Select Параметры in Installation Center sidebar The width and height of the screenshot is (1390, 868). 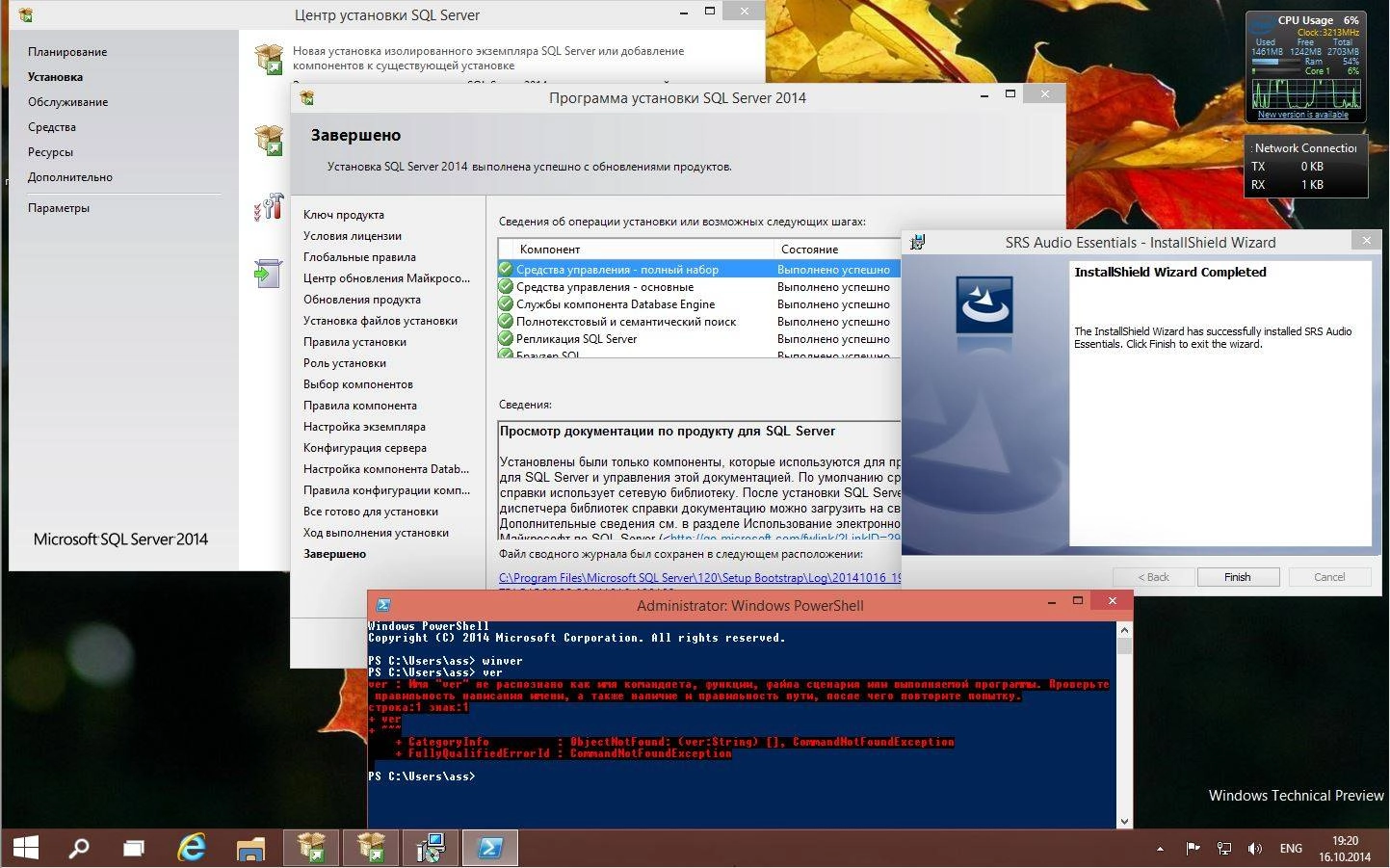(x=59, y=208)
